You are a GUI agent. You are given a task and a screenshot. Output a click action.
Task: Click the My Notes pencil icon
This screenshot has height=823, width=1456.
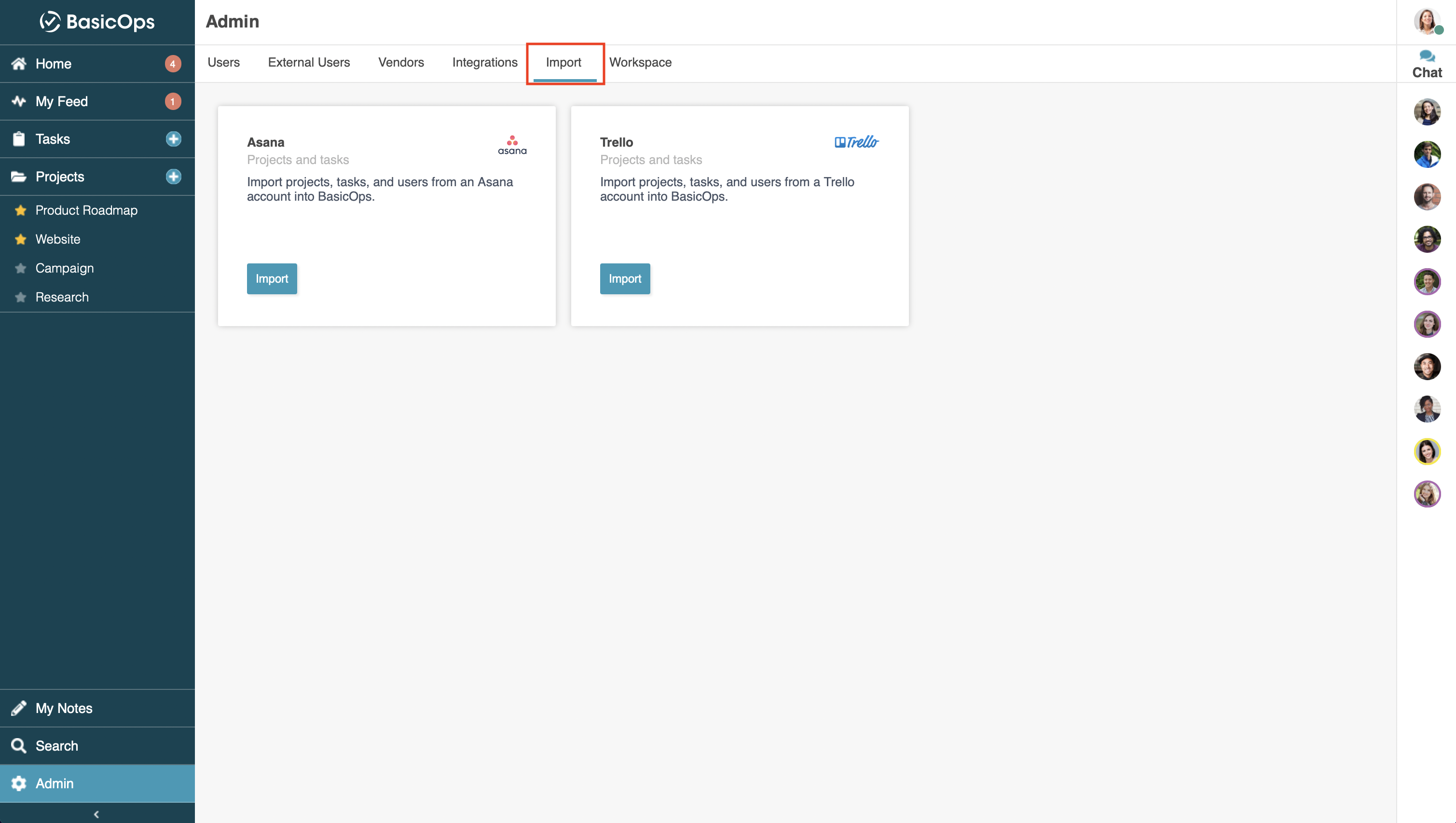[19, 708]
